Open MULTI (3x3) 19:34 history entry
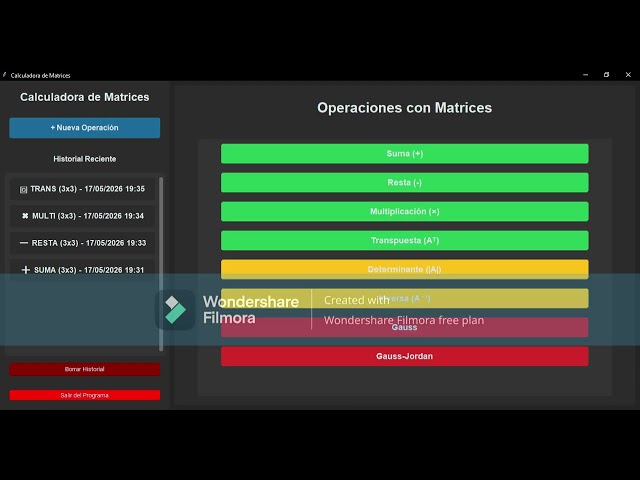The width and height of the screenshot is (640, 480). [82, 216]
